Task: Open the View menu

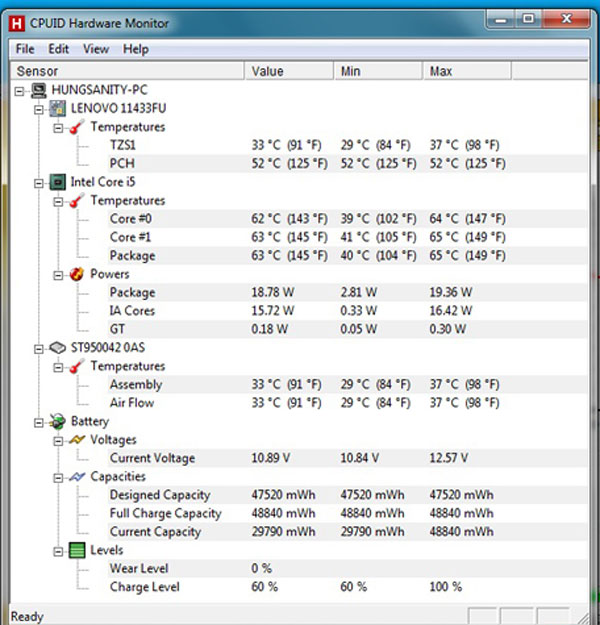Action: (96, 49)
